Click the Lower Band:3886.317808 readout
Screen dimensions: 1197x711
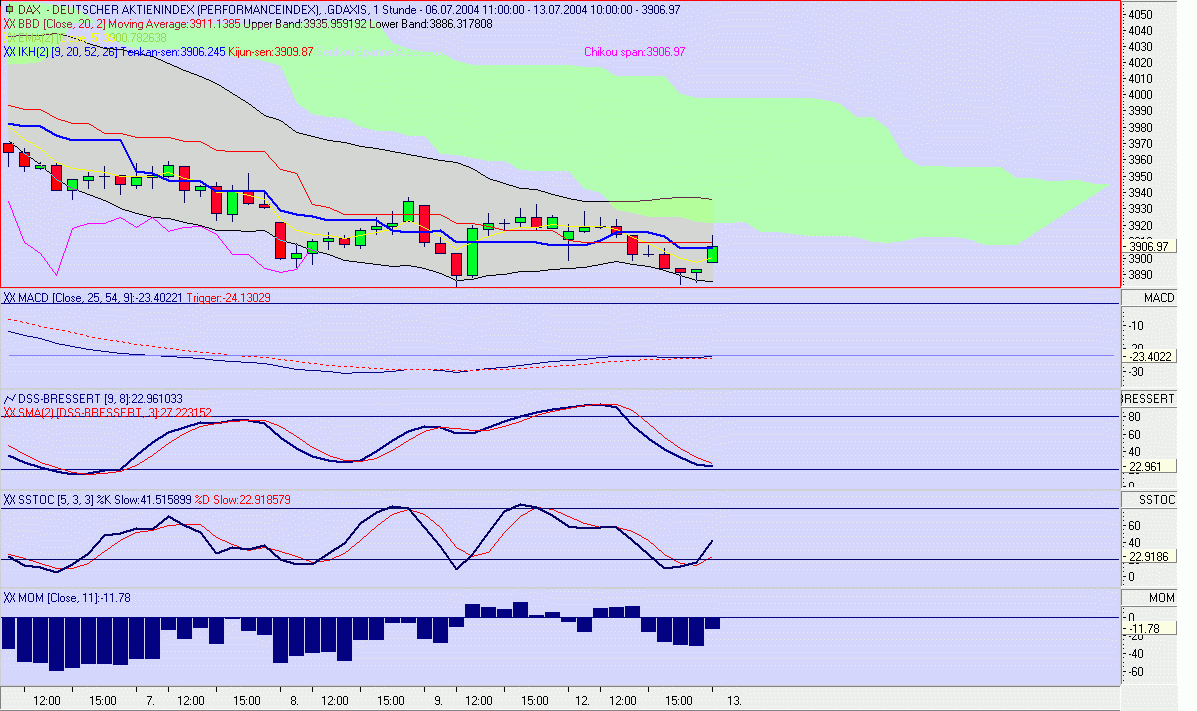(431, 24)
